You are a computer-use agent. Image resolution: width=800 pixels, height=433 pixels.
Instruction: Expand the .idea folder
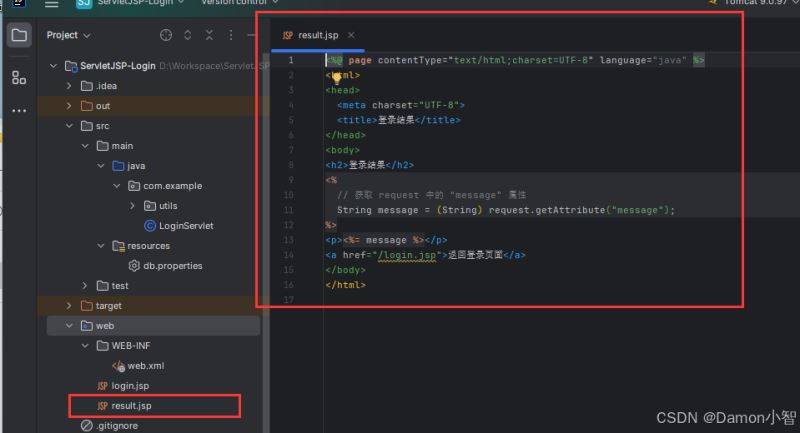pos(70,86)
